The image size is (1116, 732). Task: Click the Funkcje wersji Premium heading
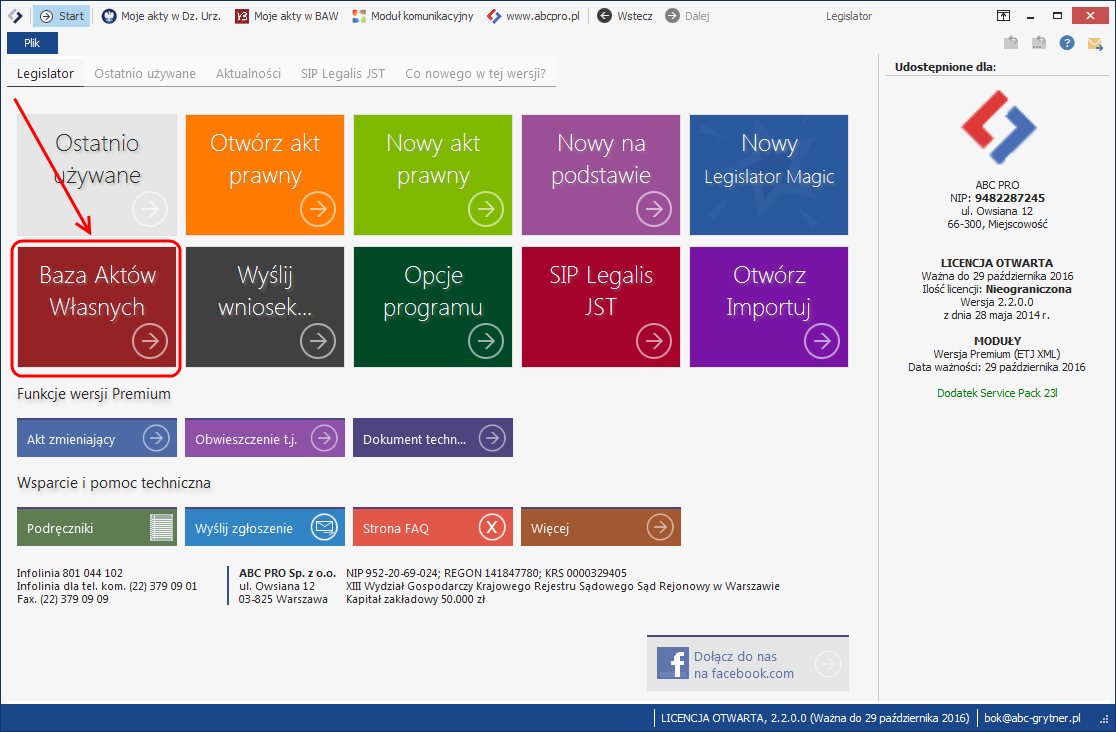click(94, 394)
